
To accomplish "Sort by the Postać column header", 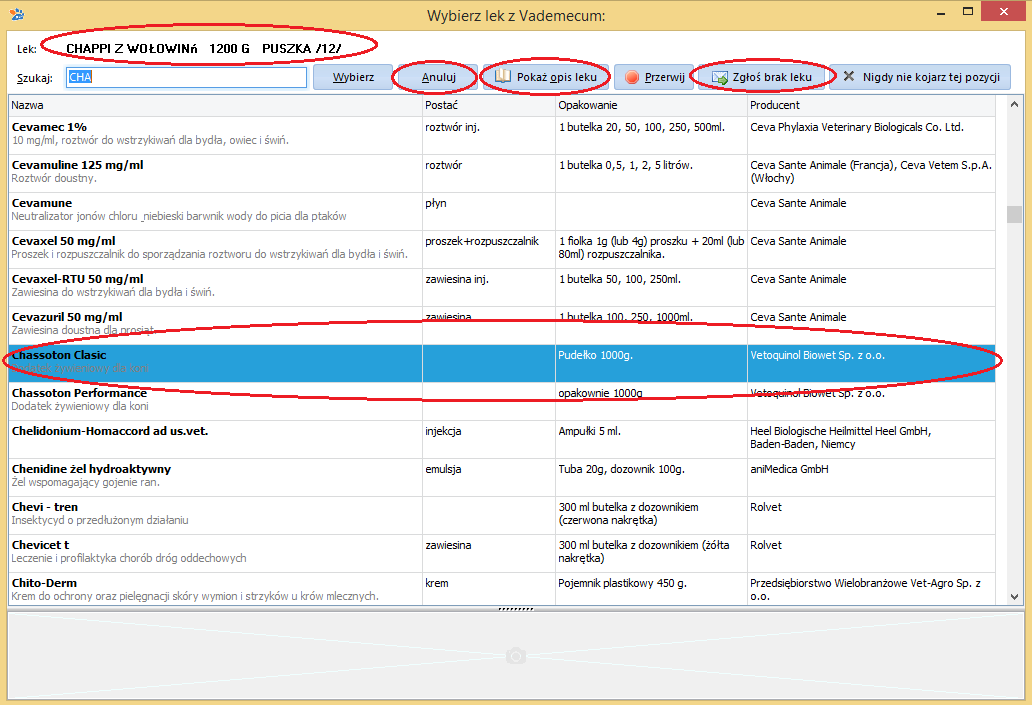I will click(489, 105).
